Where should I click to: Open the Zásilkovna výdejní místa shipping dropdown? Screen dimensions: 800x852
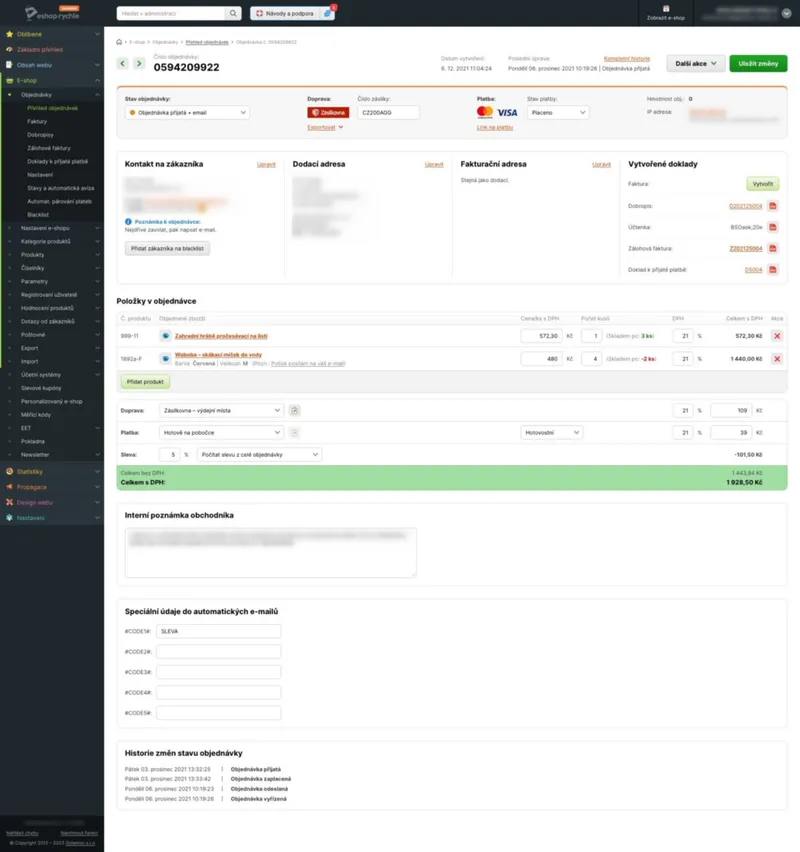click(x=221, y=410)
